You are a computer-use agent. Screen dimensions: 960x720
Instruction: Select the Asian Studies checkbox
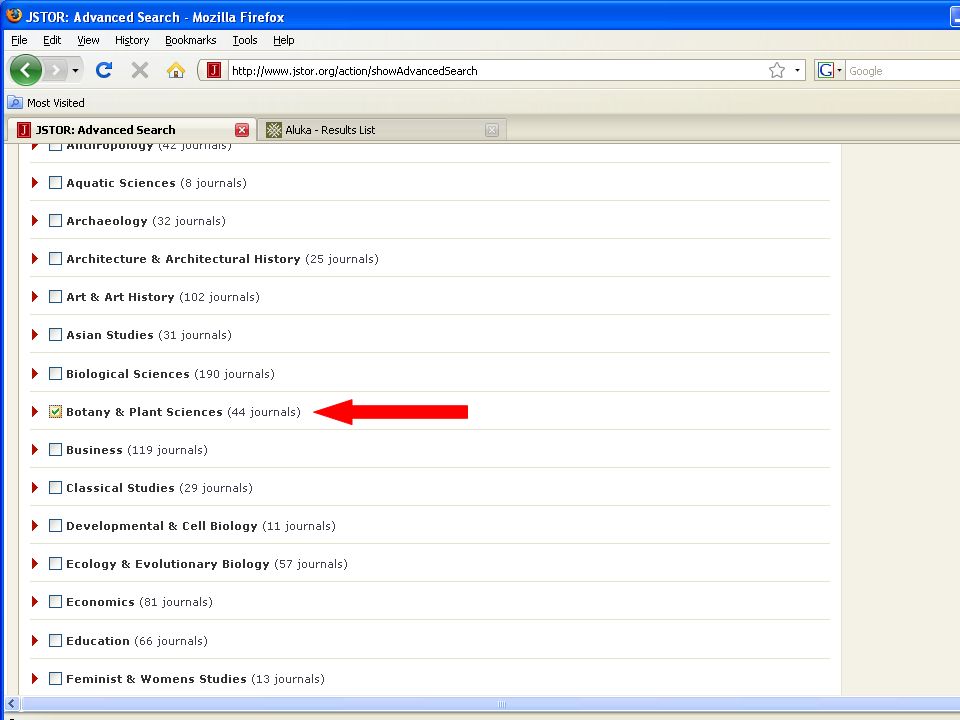[55, 334]
